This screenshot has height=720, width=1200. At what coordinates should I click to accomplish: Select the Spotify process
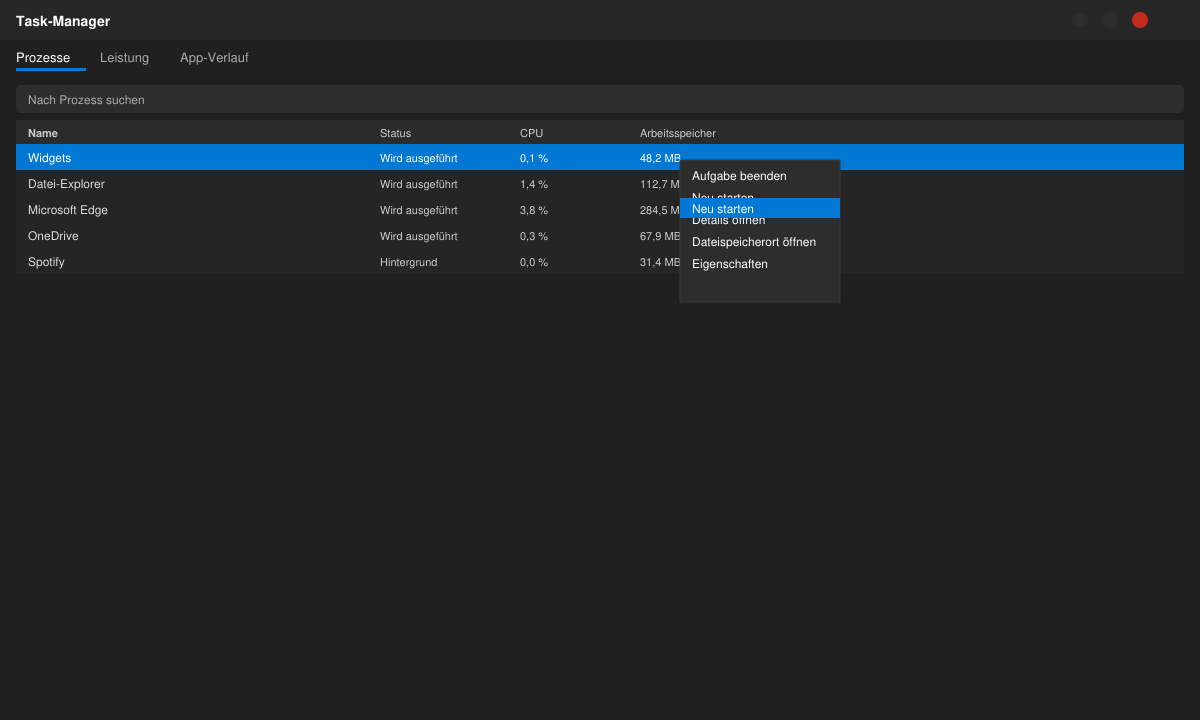click(600, 262)
